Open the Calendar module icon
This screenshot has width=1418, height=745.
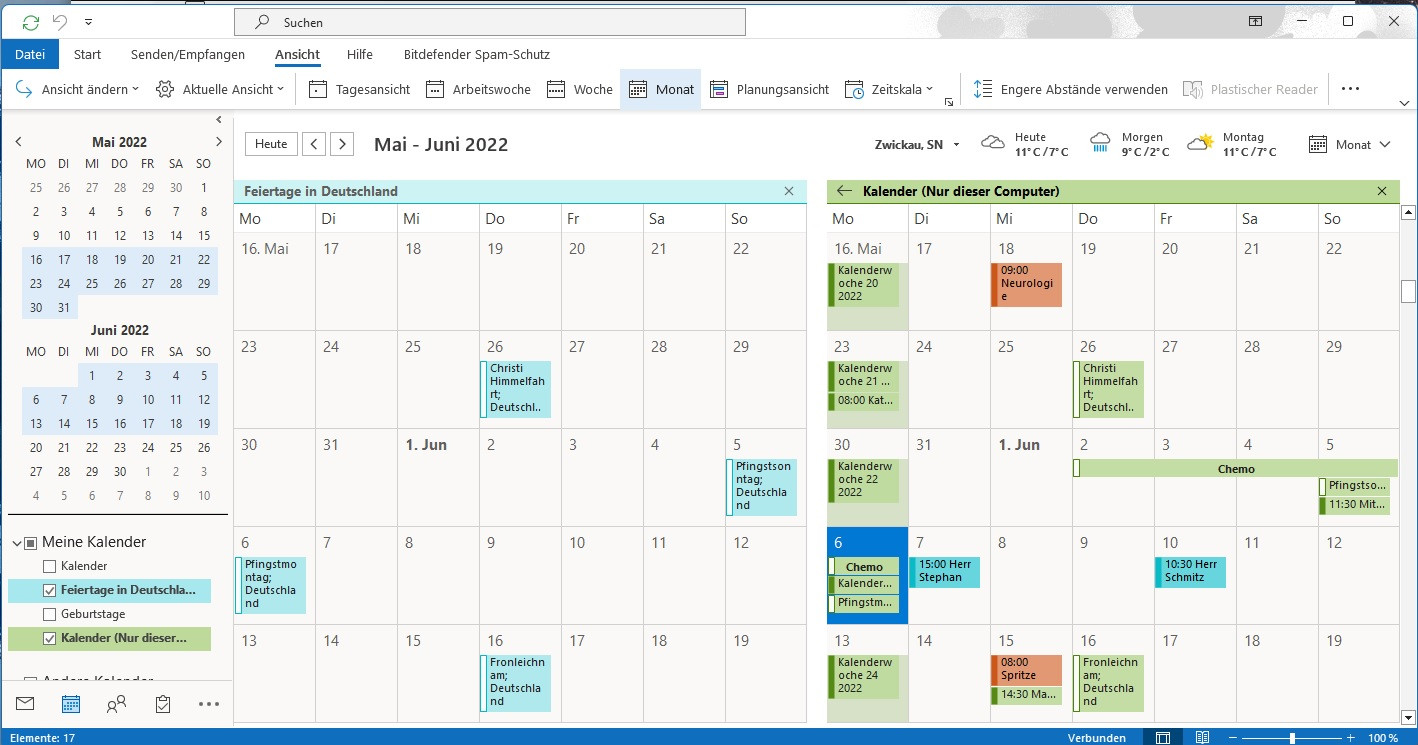click(x=71, y=704)
